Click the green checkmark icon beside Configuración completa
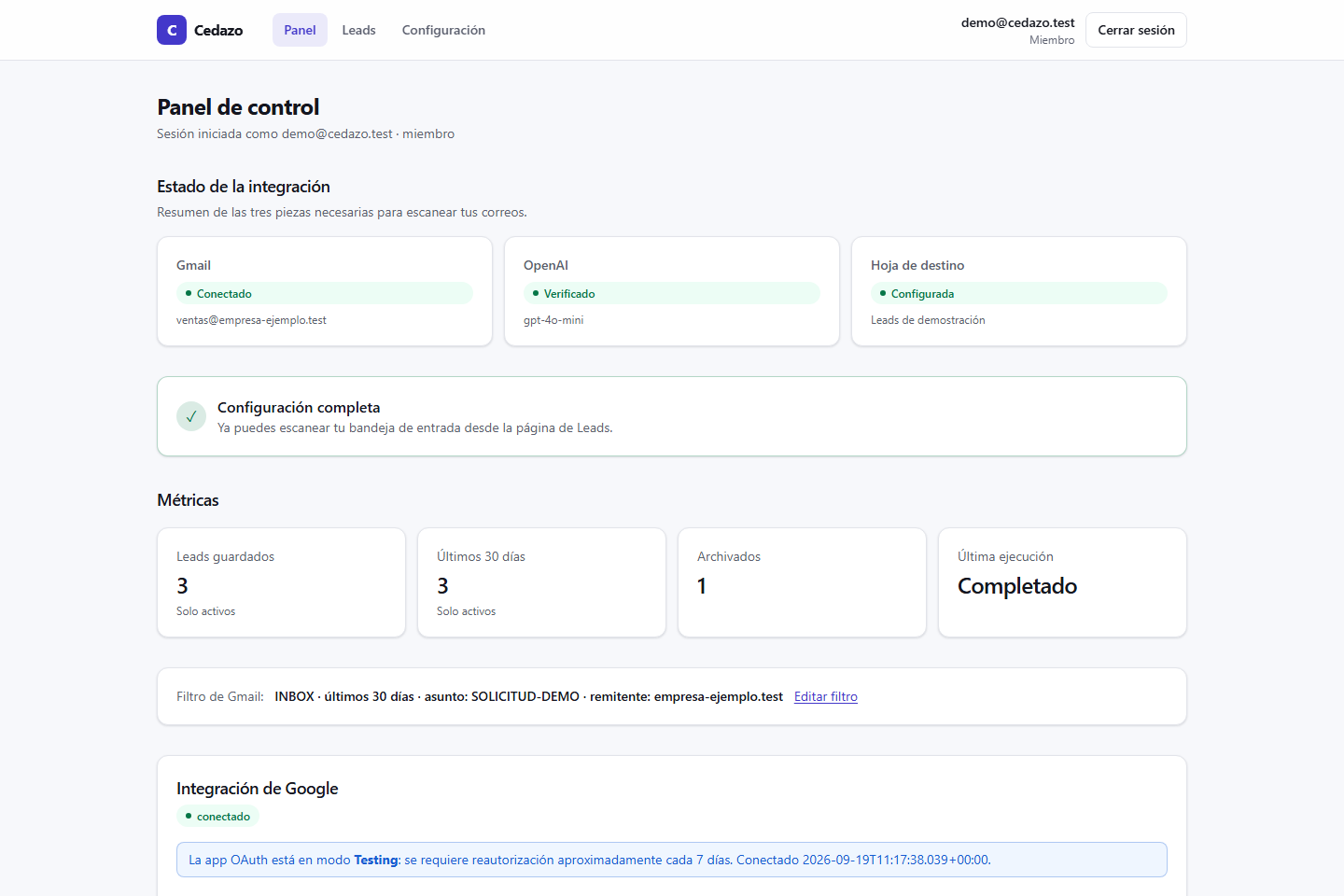Screen dimensions: 1344x896 (x=191, y=416)
